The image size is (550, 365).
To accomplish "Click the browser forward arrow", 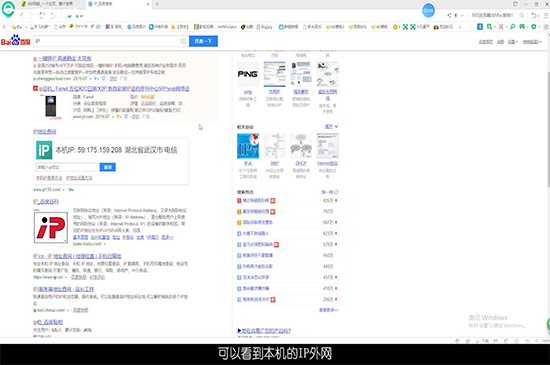I will tap(32, 15).
